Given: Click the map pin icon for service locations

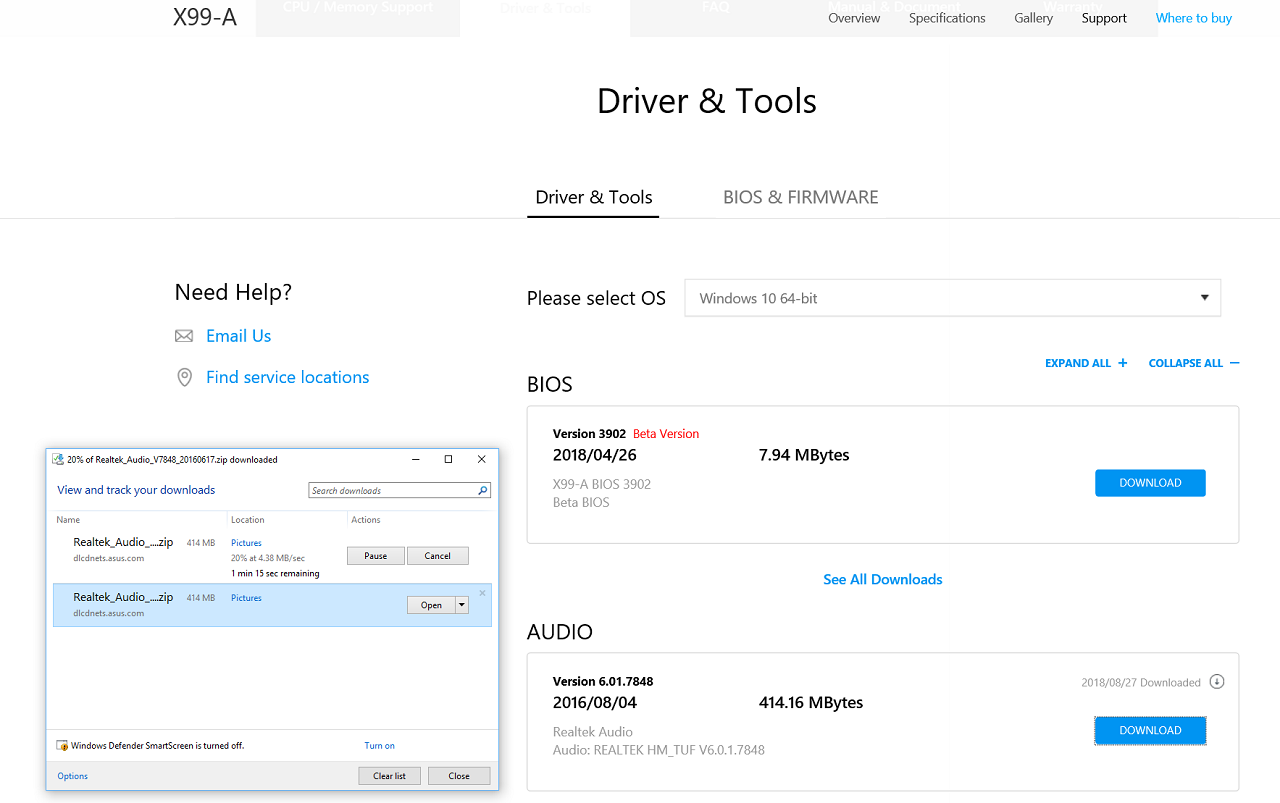Looking at the screenshot, I should [x=184, y=377].
